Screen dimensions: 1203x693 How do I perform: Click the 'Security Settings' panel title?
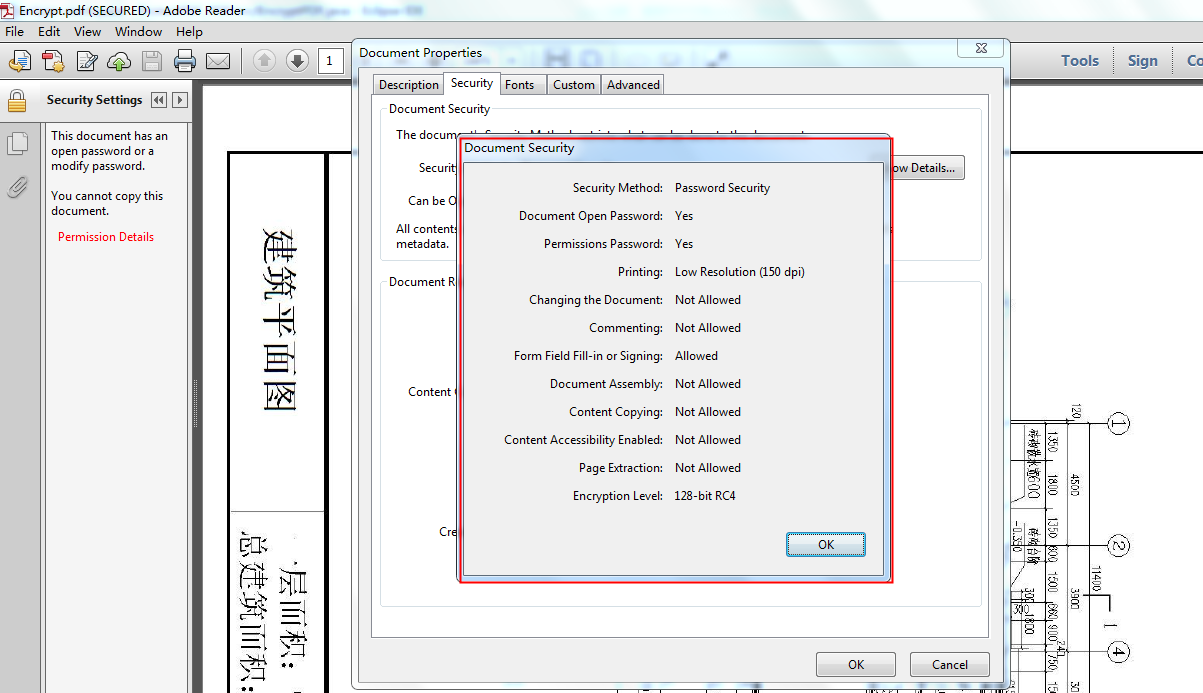pyautogui.click(x=94, y=100)
